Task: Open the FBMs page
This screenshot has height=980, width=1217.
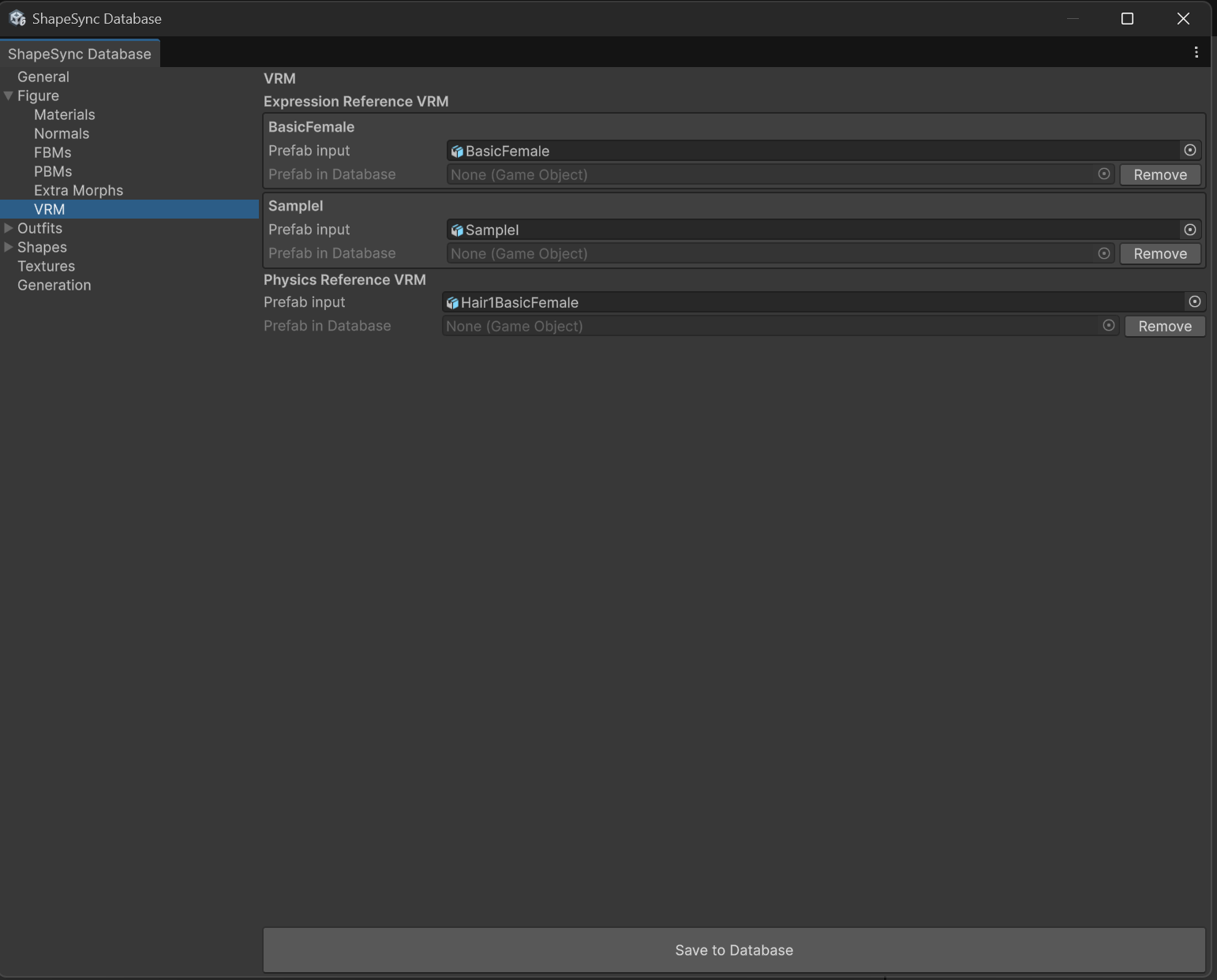Action: (53, 152)
